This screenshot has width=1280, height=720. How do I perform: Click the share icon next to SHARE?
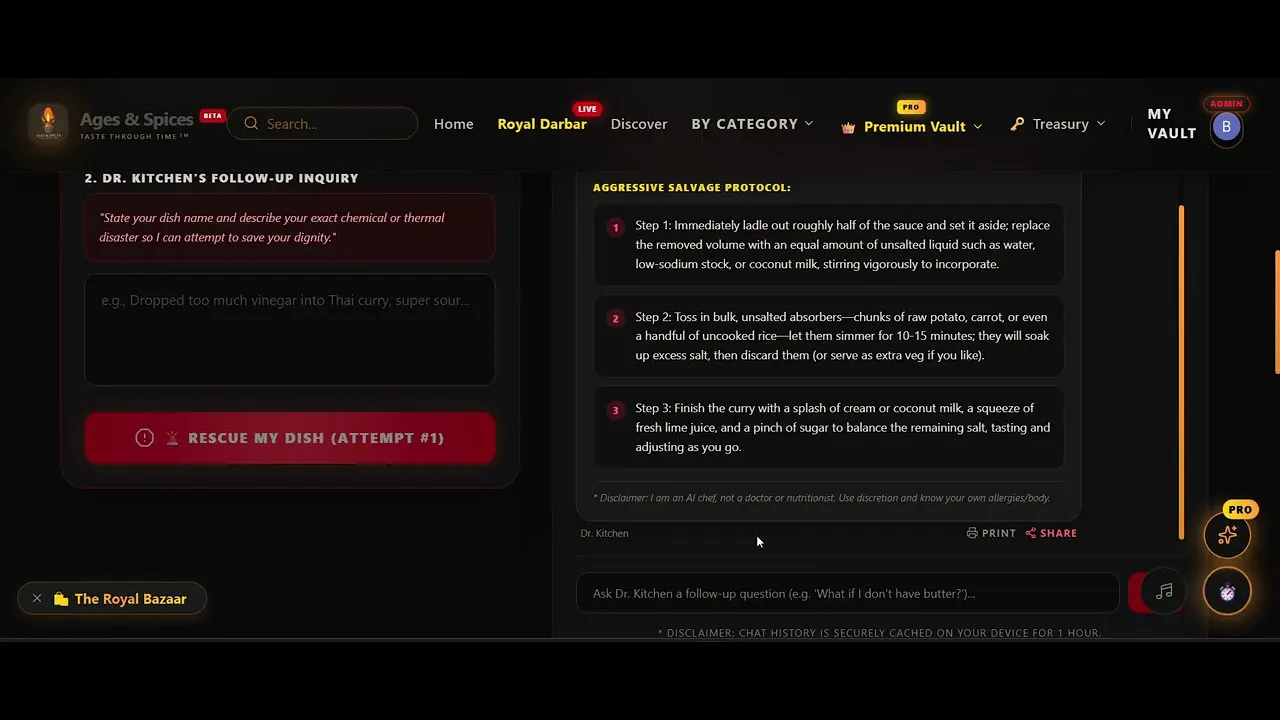click(x=1031, y=533)
